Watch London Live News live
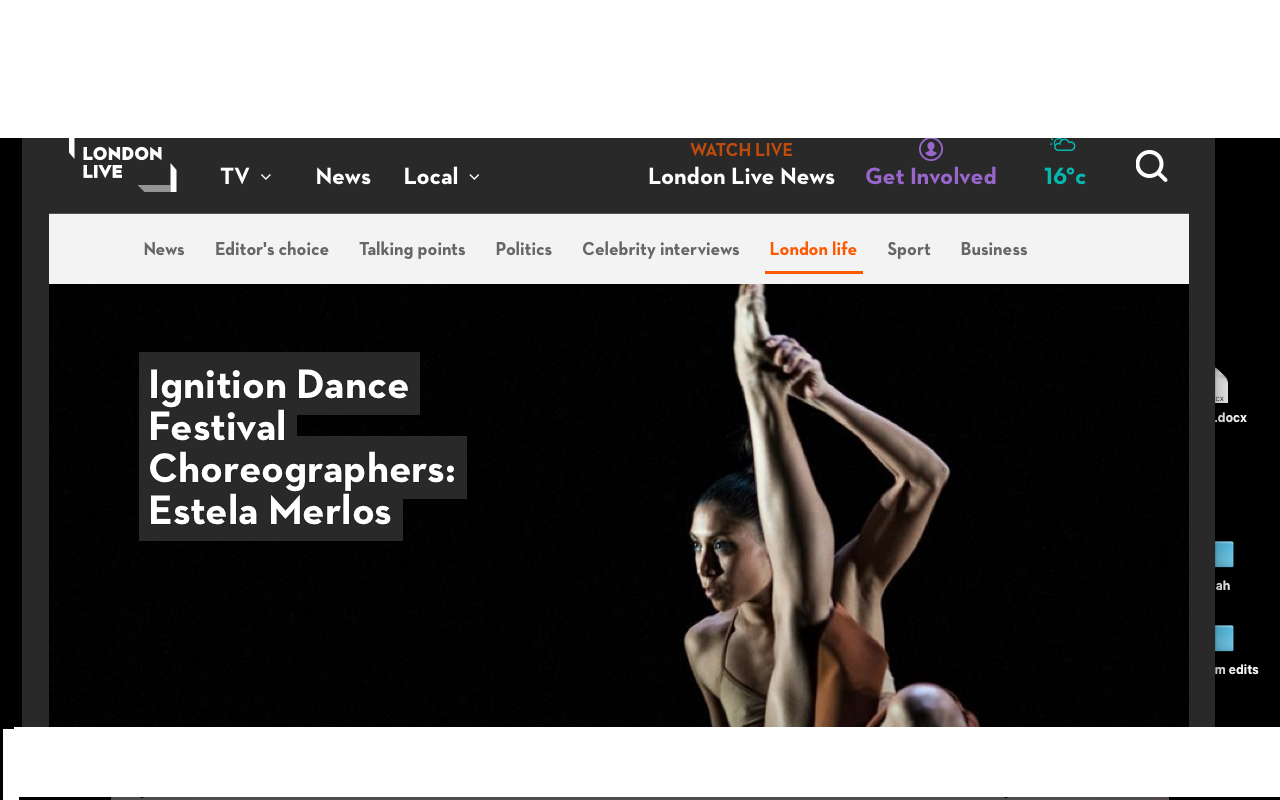Image resolution: width=1280 pixels, height=800 pixels. pos(741,176)
